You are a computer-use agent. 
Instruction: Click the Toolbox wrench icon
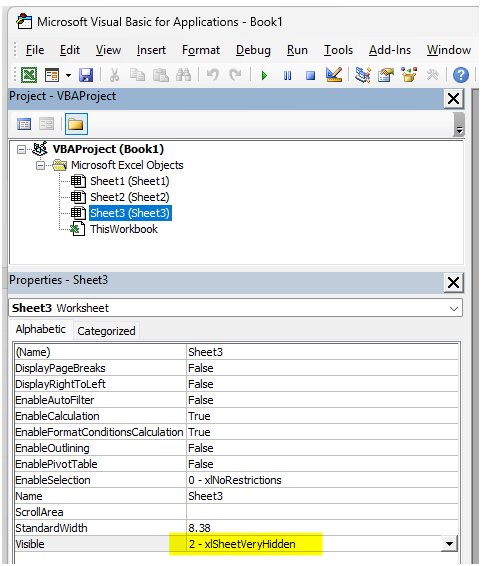432,75
